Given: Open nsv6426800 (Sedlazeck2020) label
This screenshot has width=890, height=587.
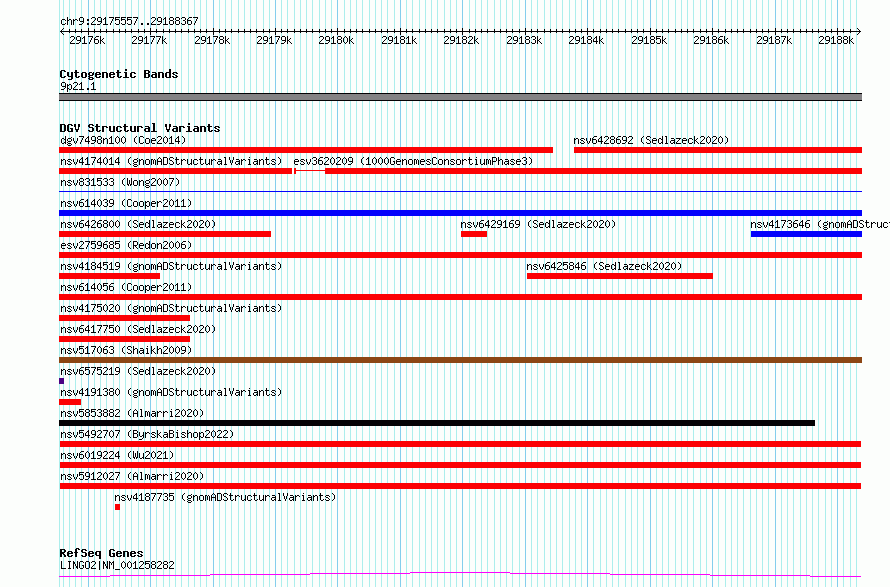Looking at the screenshot, I should (138, 224).
